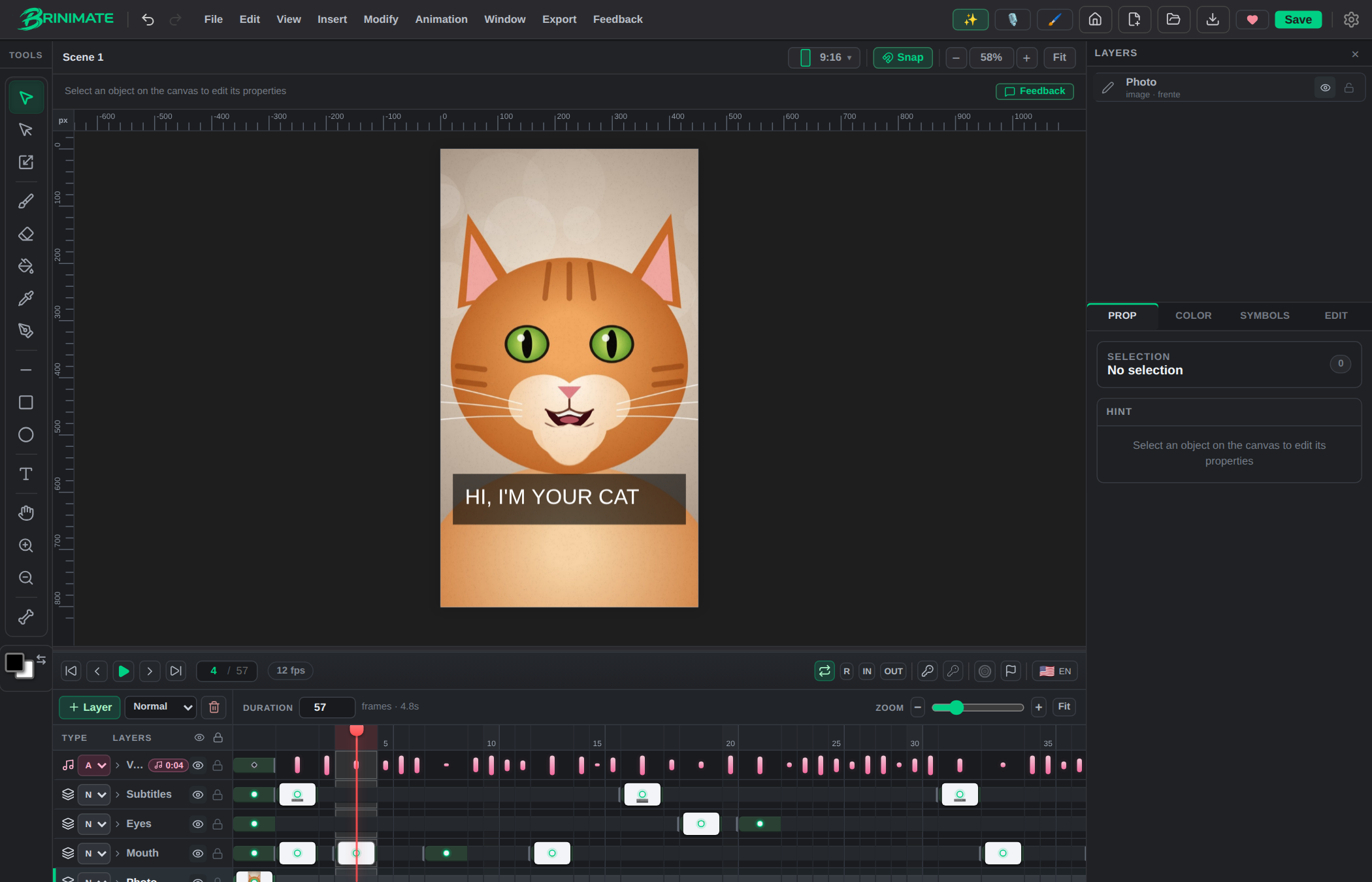Click the canvas Fit button
The width and height of the screenshot is (1372, 882).
pos(1059,57)
